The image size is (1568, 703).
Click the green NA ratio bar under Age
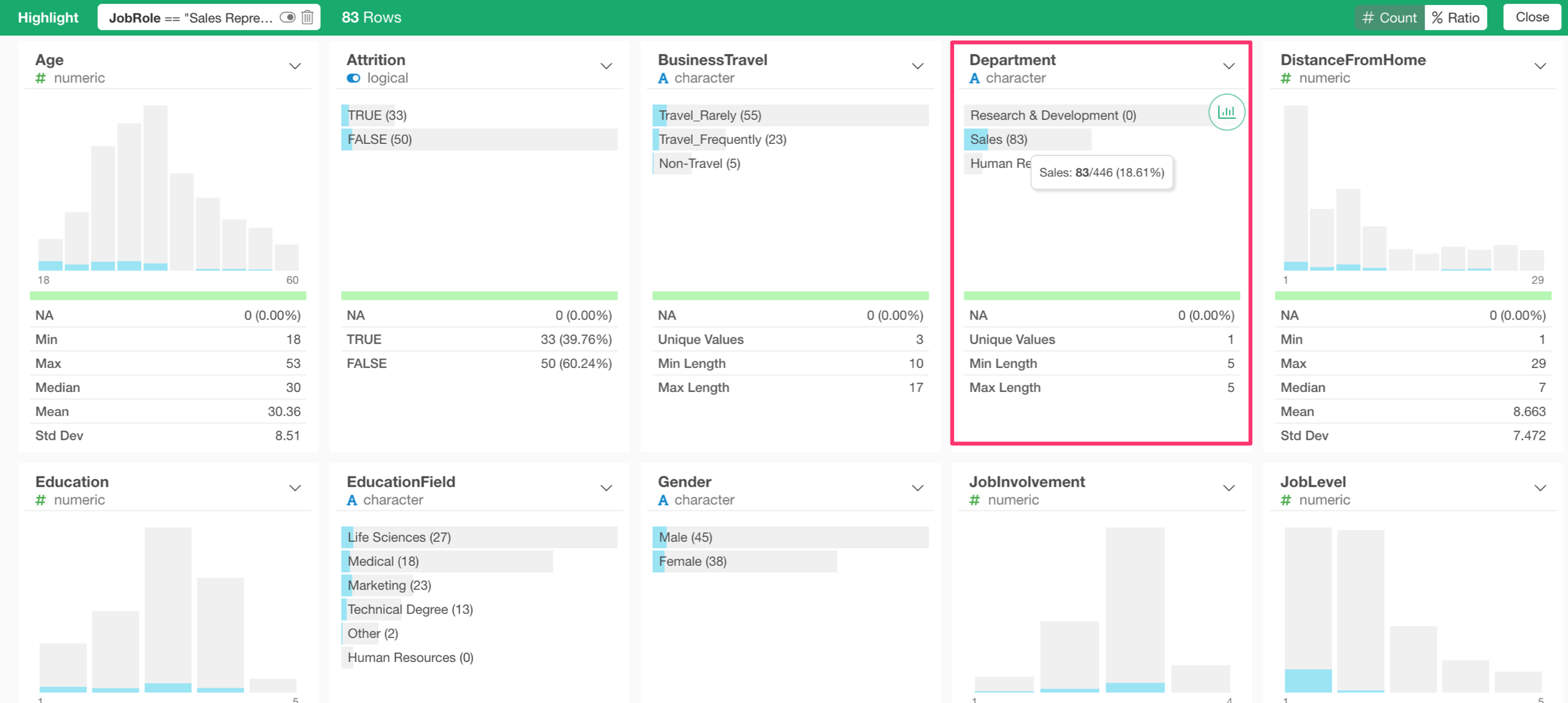click(x=168, y=296)
